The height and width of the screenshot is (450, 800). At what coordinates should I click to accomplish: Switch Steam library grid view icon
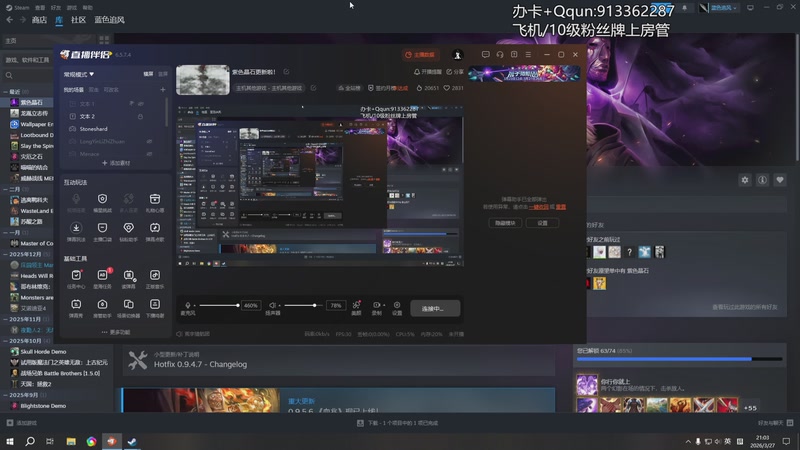[x=104, y=40]
